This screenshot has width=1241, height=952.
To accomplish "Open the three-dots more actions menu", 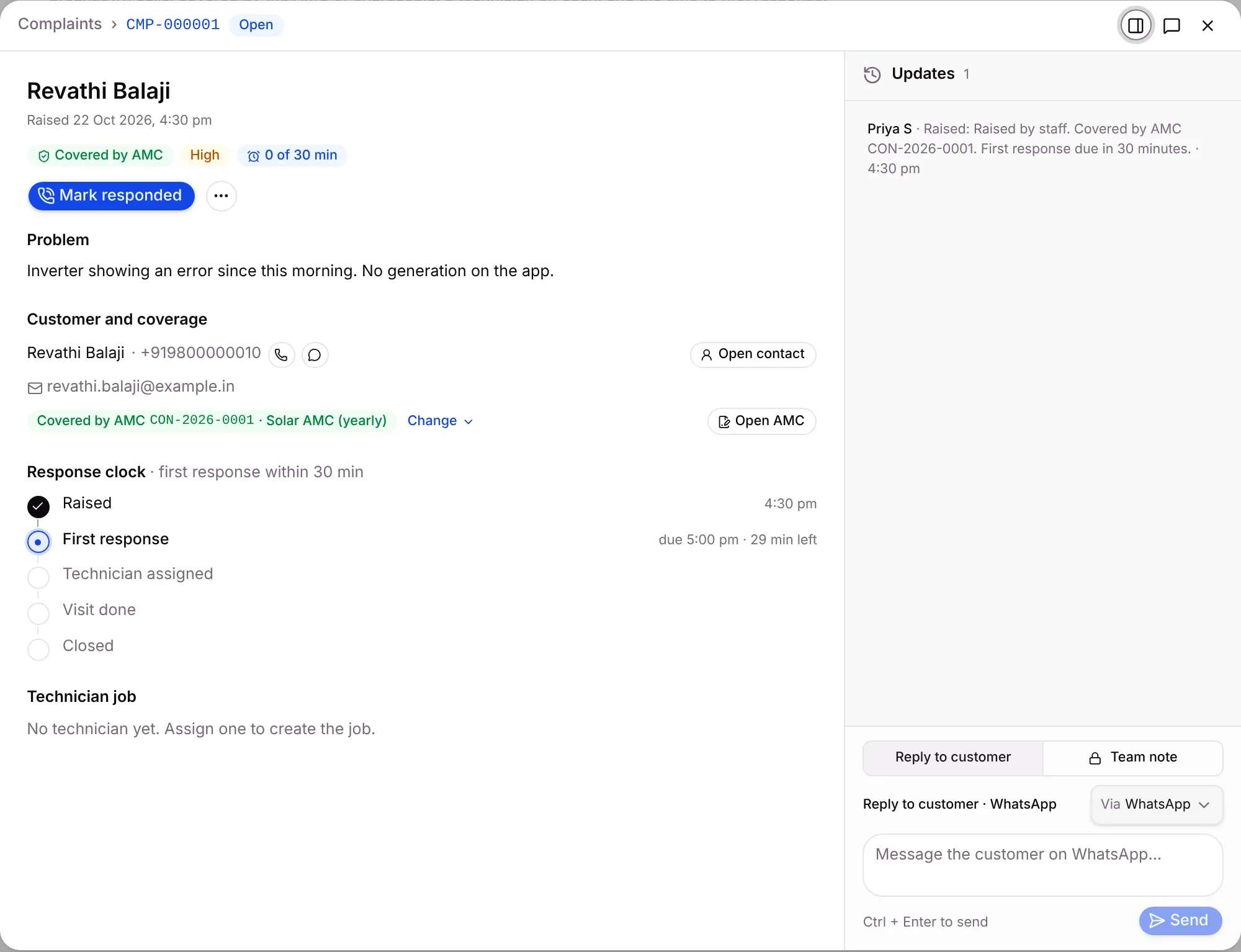I will click(x=222, y=196).
